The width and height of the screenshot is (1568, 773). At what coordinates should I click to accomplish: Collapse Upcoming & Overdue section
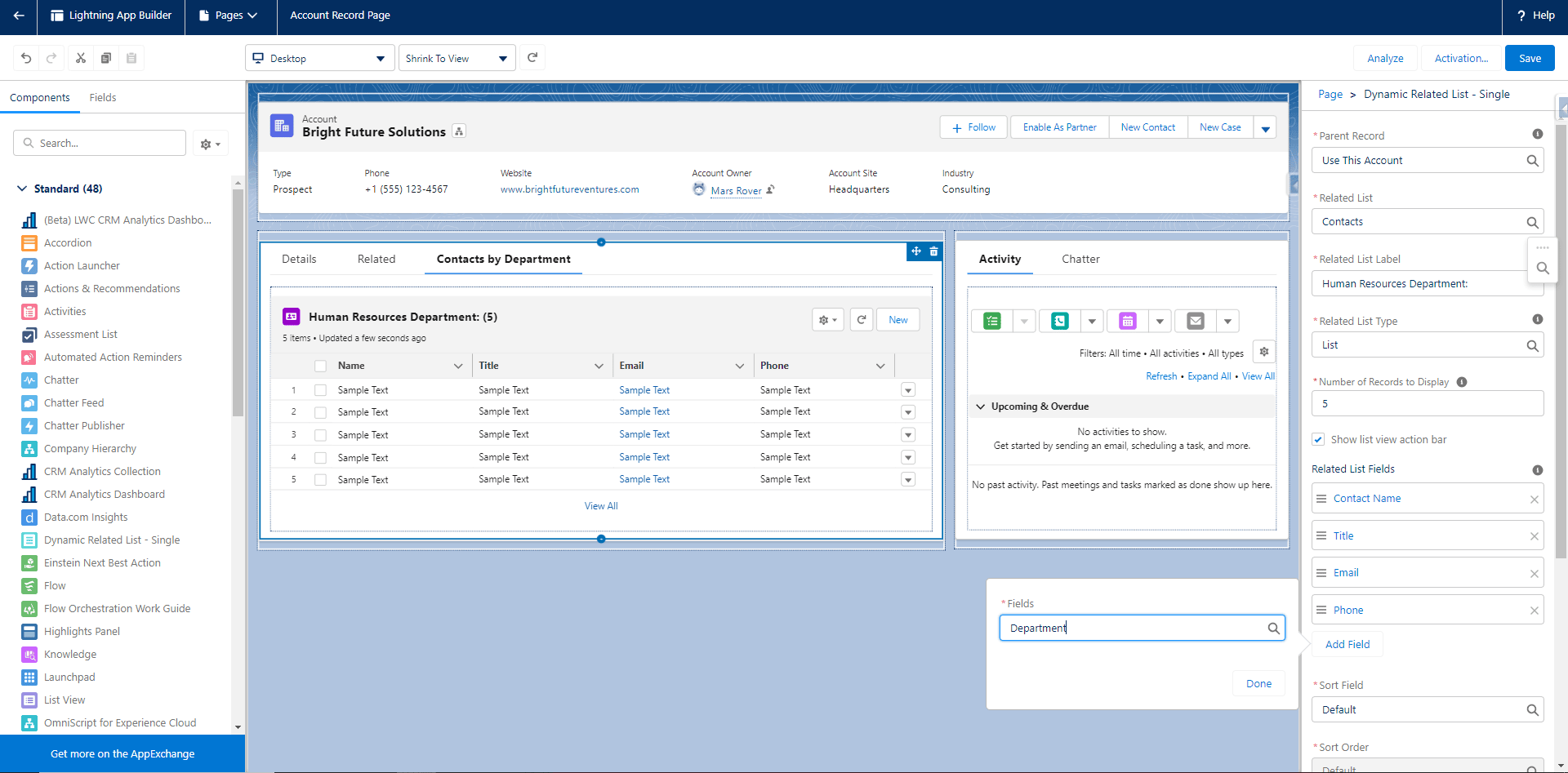click(x=980, y=406)
